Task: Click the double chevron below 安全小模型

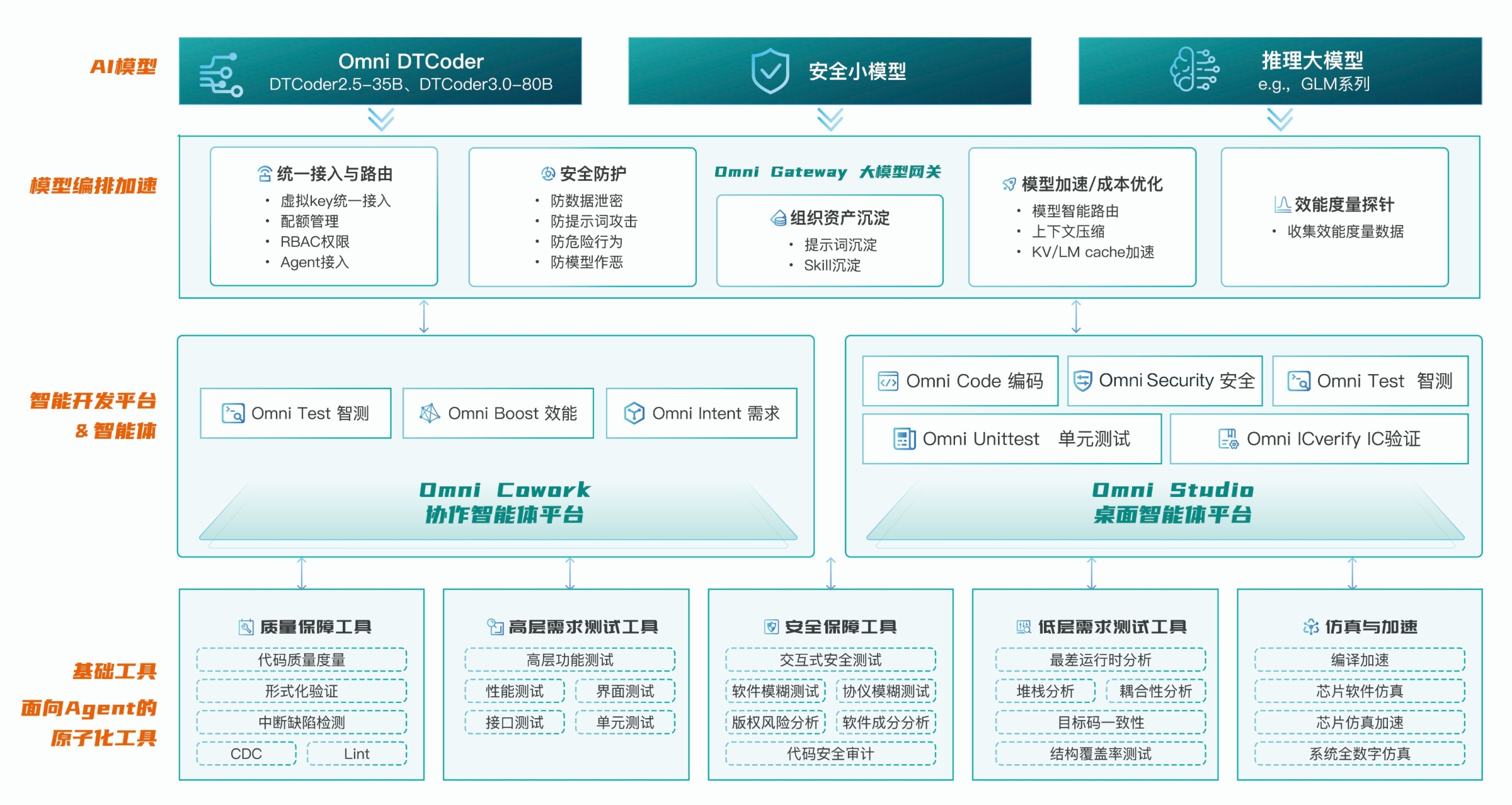Action: [830, 119]
